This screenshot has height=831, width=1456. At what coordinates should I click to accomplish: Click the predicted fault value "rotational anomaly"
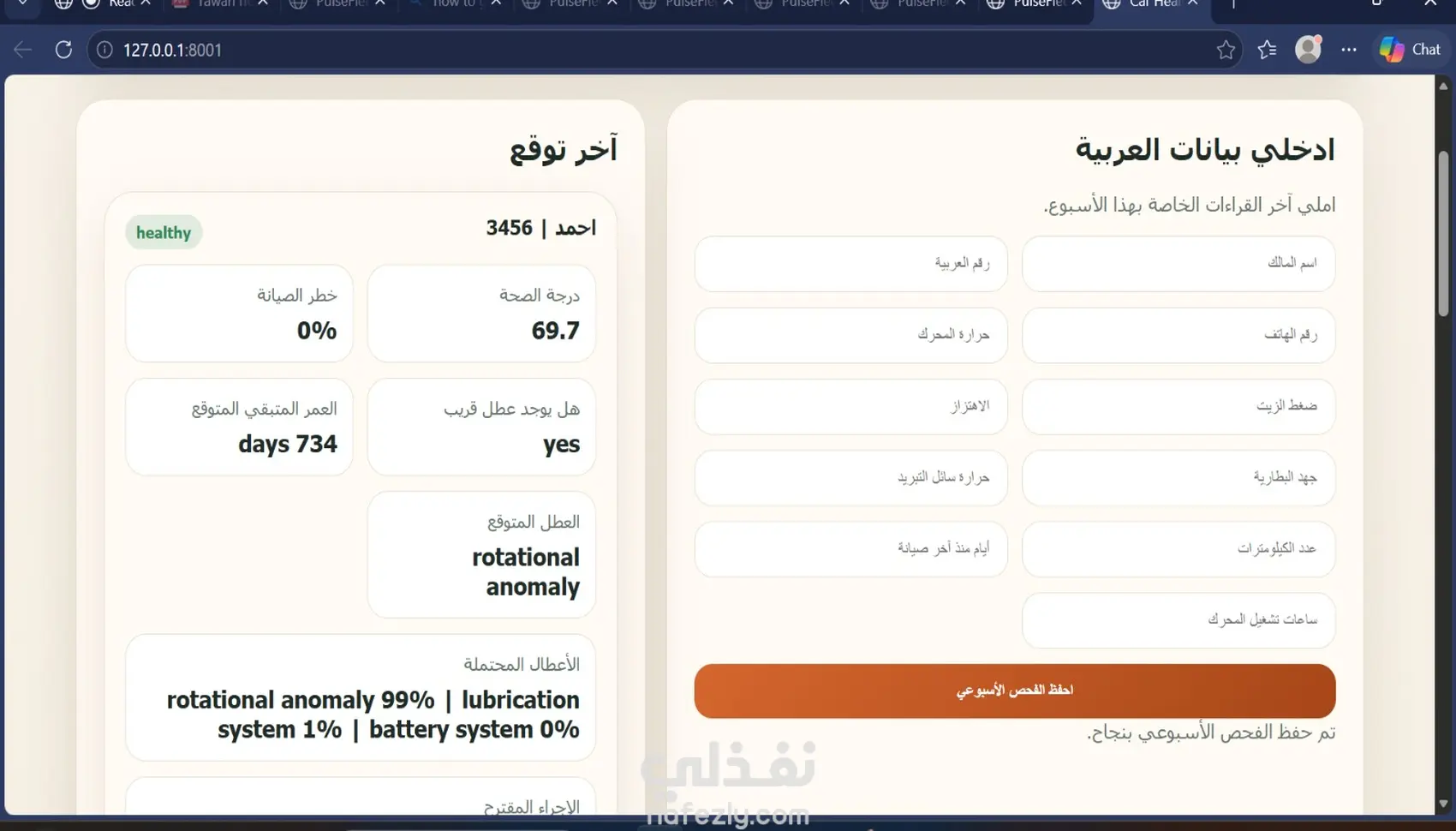tap(526, 572)
